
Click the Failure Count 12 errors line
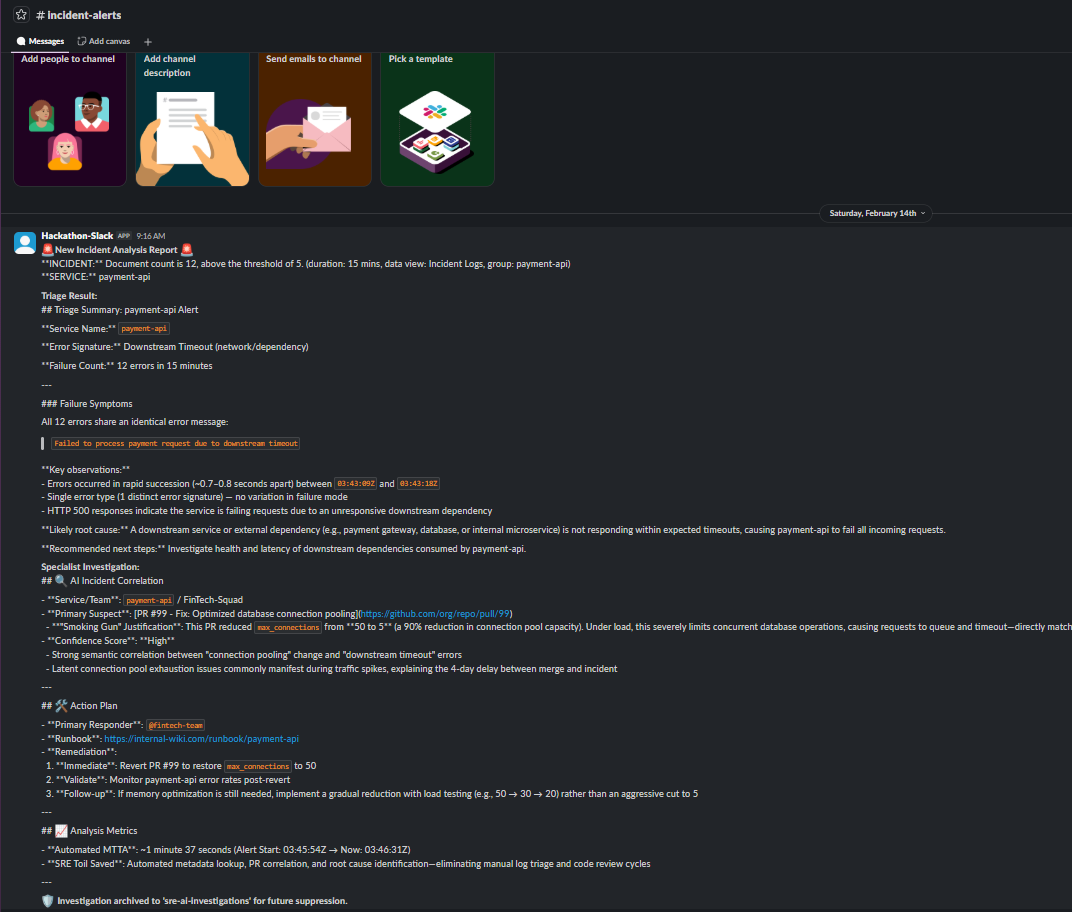click(x=126, y=366)
